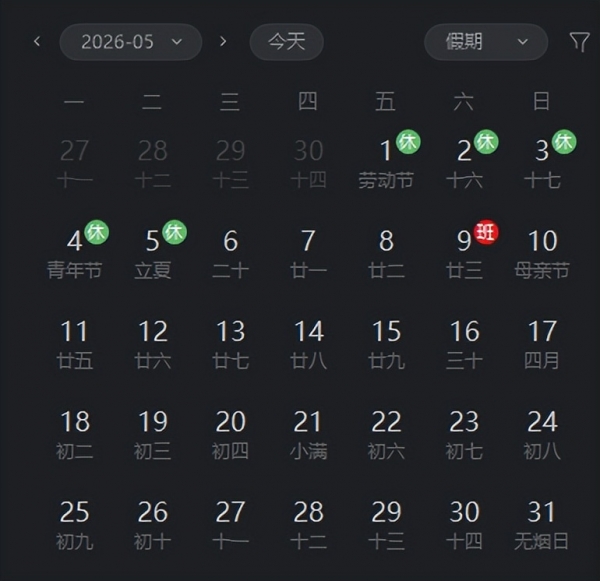Go to the next month
Screen dimensions: 600x581
(x=223, y=42)
